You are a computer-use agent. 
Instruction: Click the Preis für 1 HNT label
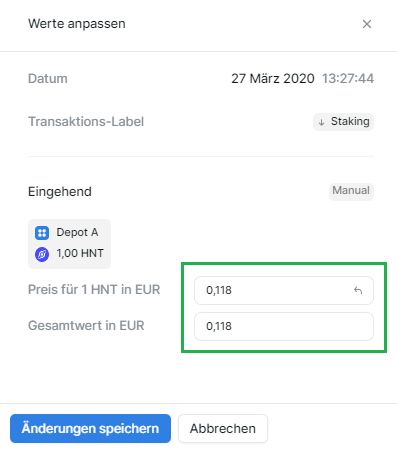[94, 289]
